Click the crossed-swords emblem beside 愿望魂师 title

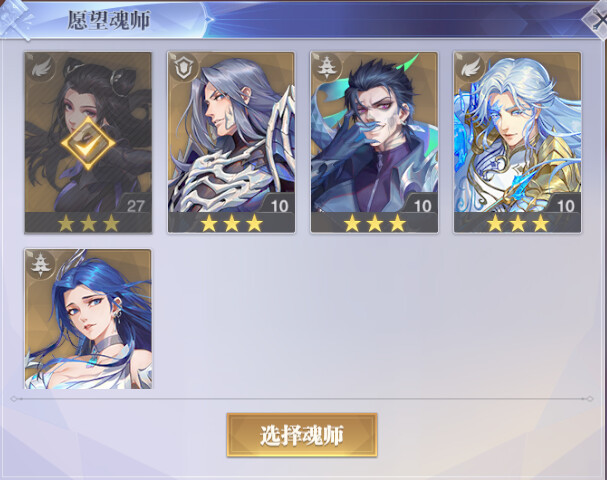[17, 17]
